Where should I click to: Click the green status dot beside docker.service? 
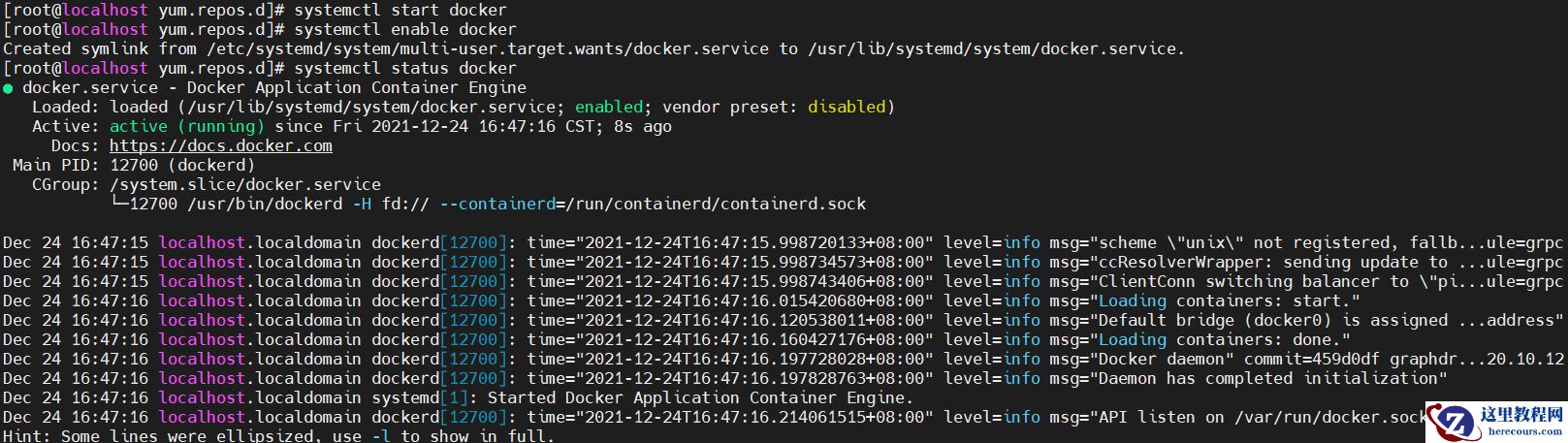click(x=8, y=88)
